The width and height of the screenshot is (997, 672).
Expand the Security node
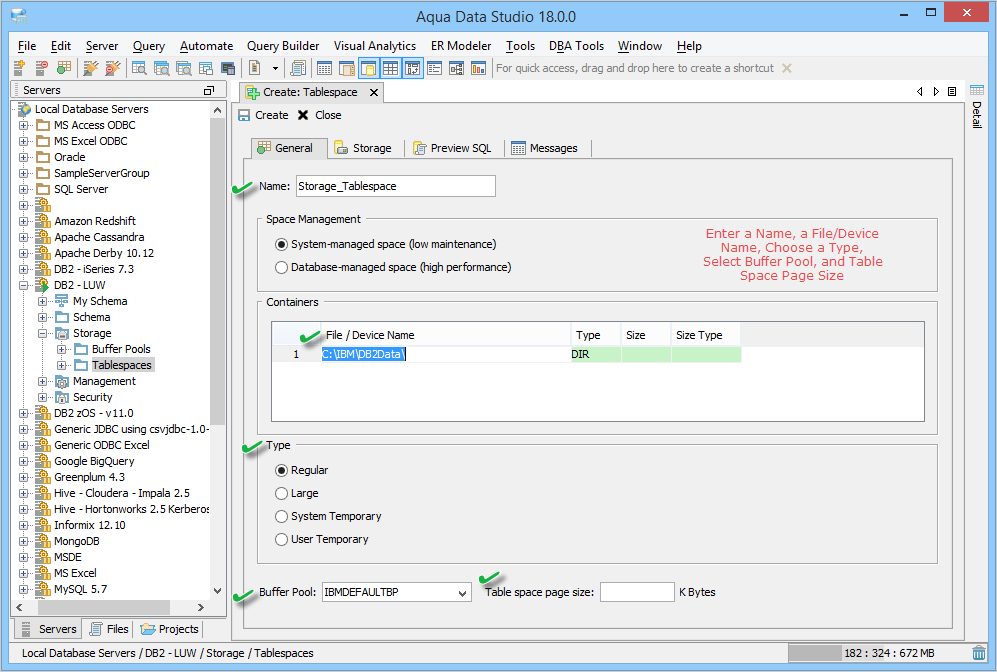[43, 397]
